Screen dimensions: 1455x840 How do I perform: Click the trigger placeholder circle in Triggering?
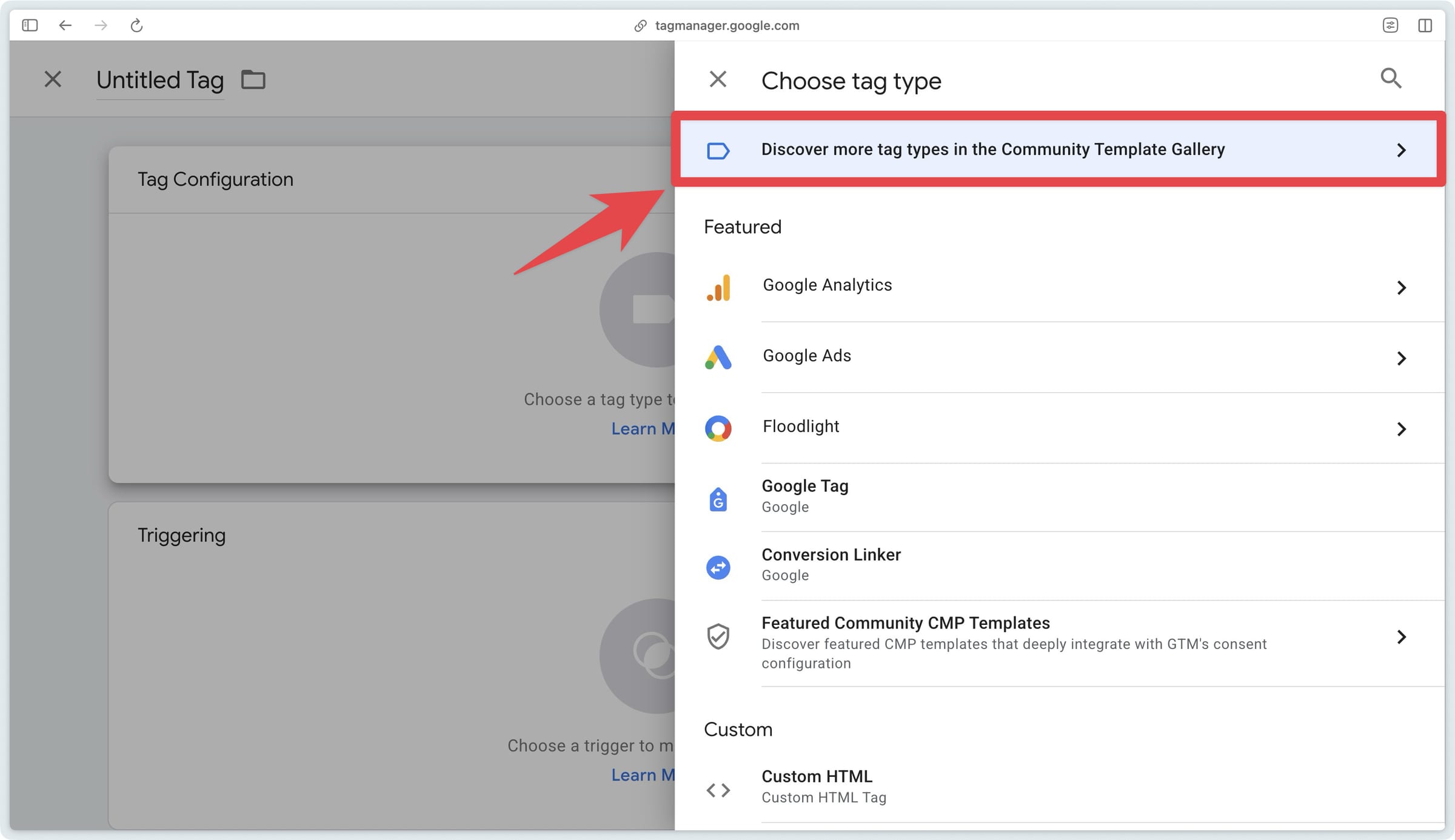[x=637, y=656]
